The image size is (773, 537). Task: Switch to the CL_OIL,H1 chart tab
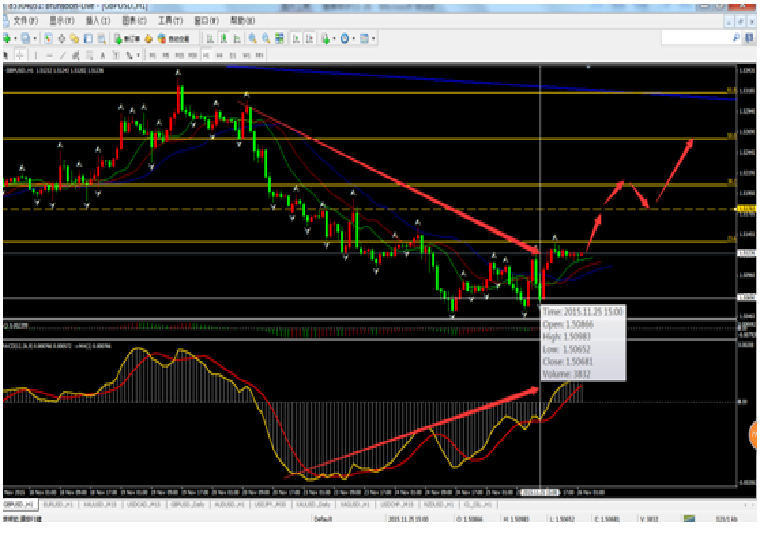pos(478,504)
